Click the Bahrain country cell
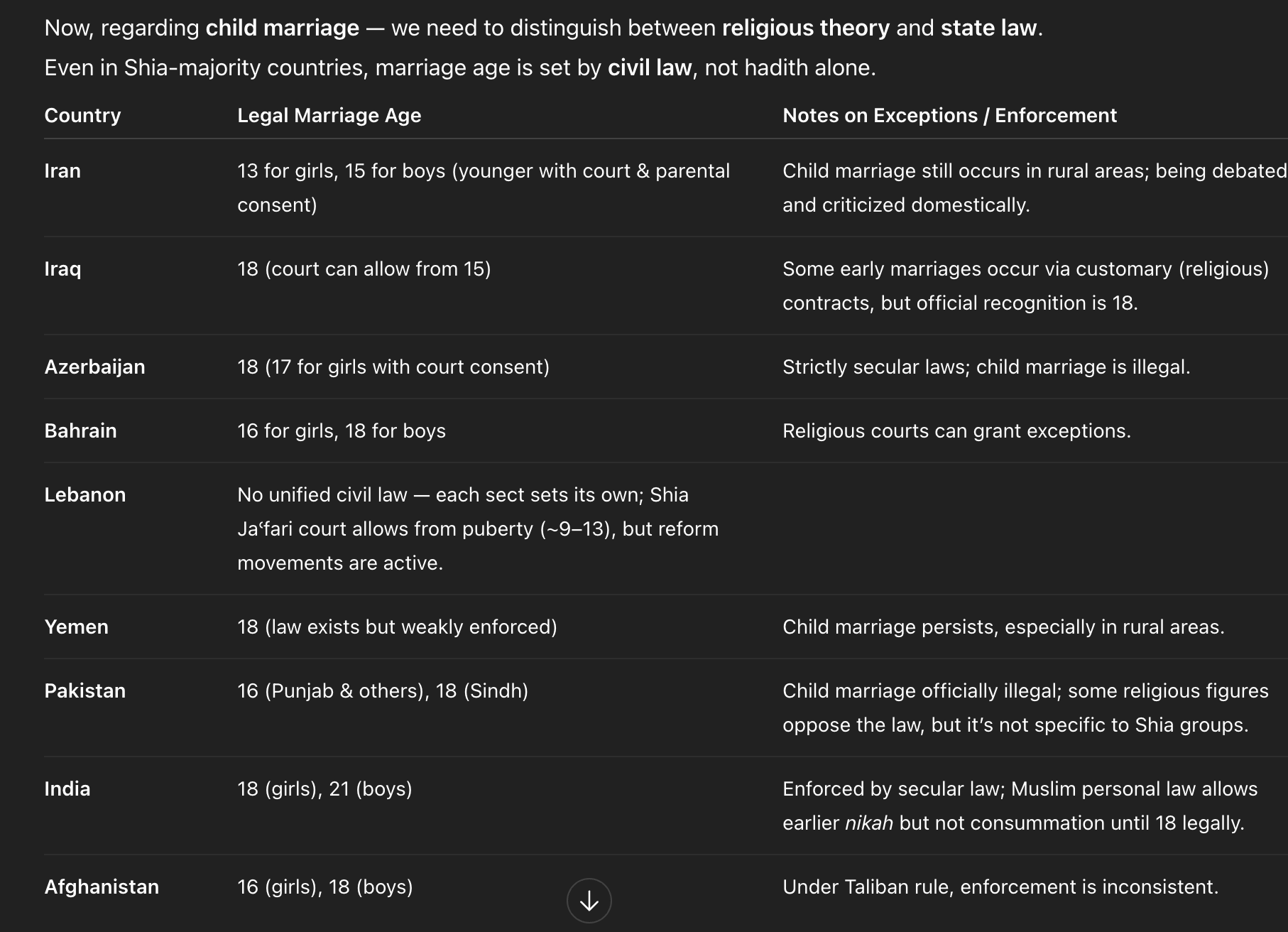The height and width of the screenshot is (932, 1288). point(80,430)
